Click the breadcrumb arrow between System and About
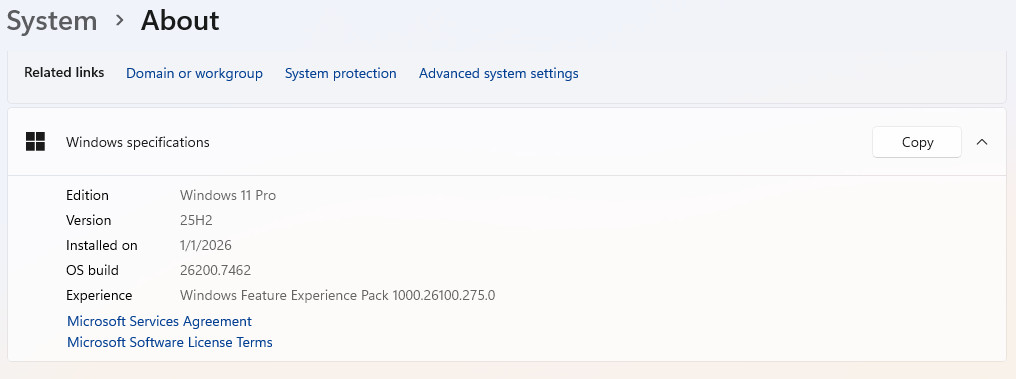Screen dimensions: 1016x379 pos(119,21)
